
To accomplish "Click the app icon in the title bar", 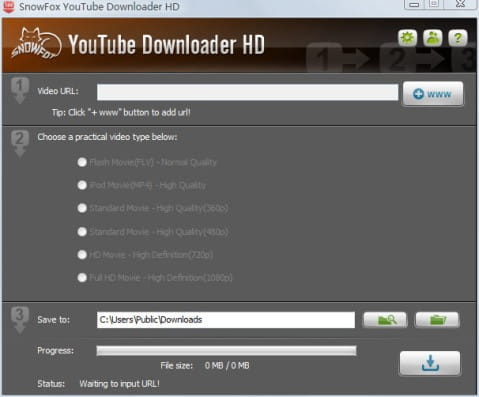I will click(9, 6).
